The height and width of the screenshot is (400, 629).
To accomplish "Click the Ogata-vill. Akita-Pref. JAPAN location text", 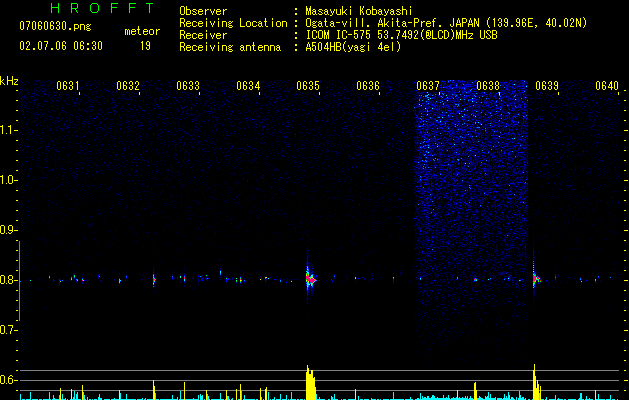I will (446, 23).
